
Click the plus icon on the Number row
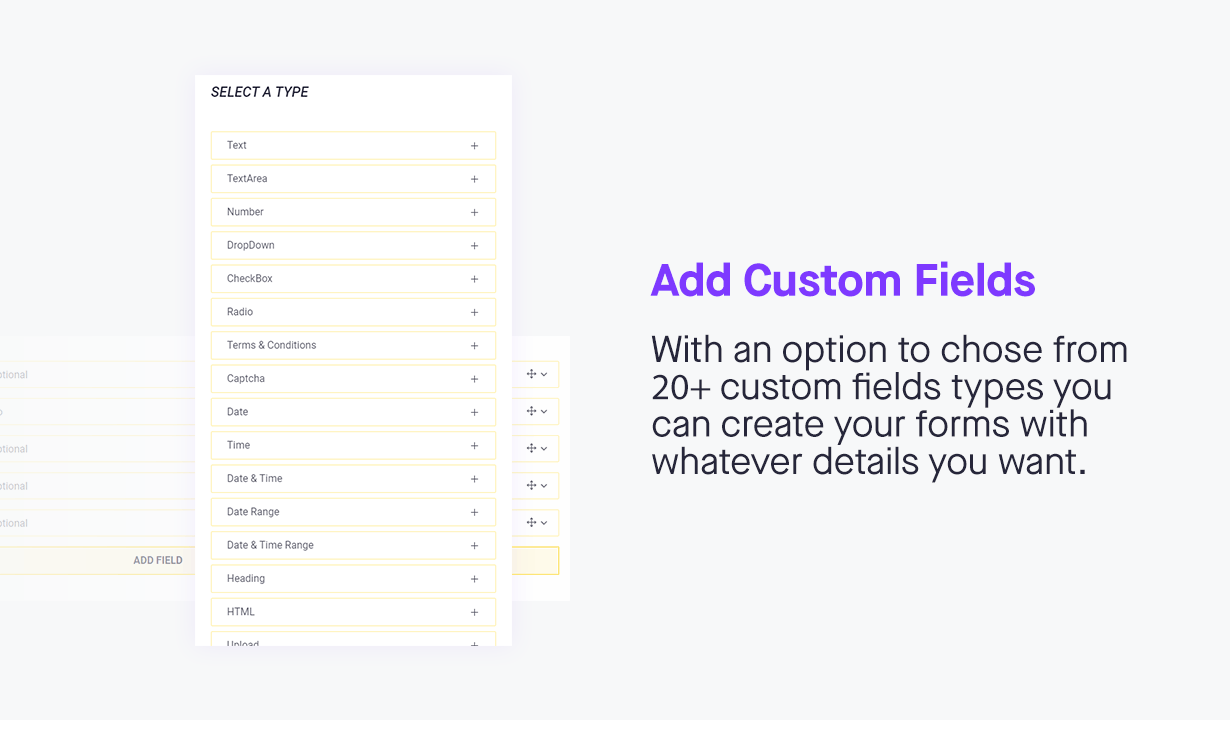[474, 212]
